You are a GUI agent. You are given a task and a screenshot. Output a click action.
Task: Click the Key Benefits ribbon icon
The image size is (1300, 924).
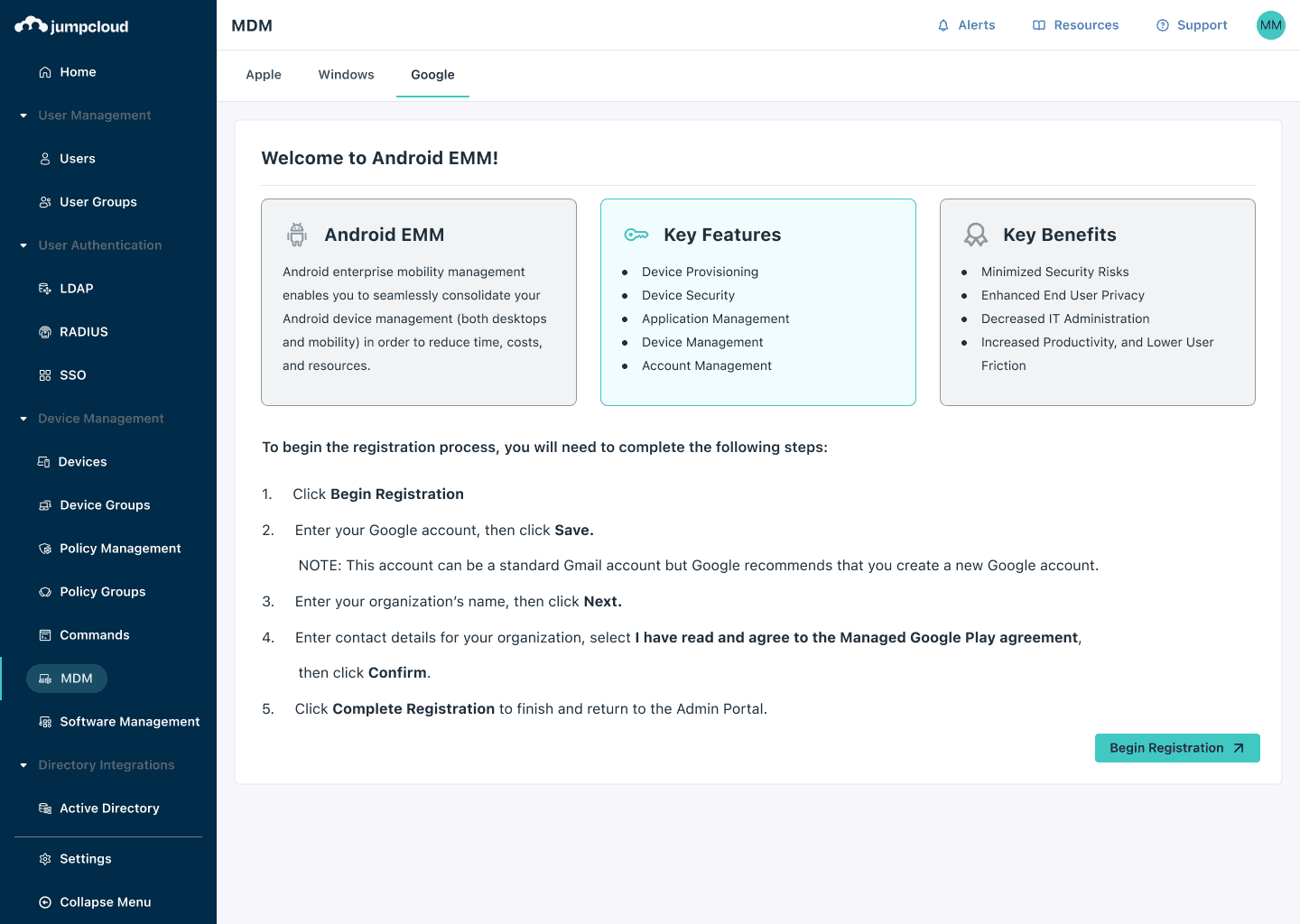(x=976, y=235)
